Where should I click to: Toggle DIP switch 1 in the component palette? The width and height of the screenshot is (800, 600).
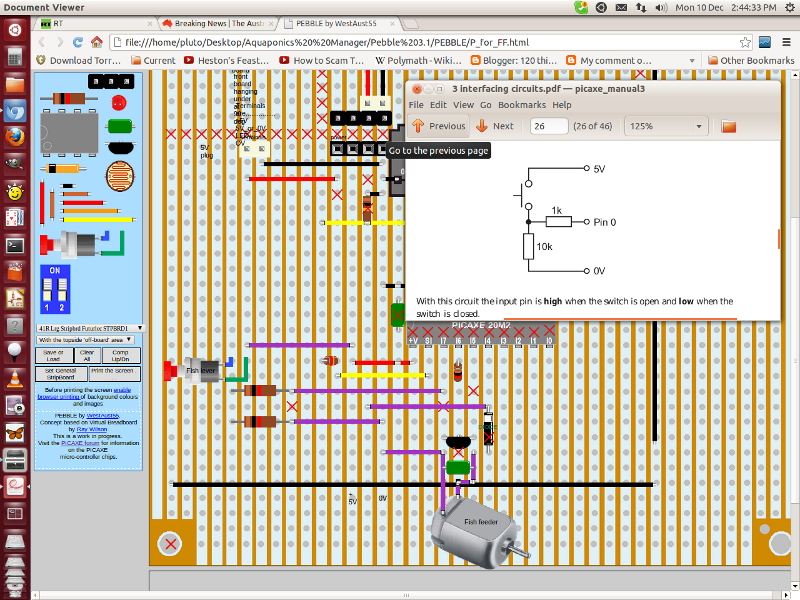pyautogui.click(x=46, y=288)
